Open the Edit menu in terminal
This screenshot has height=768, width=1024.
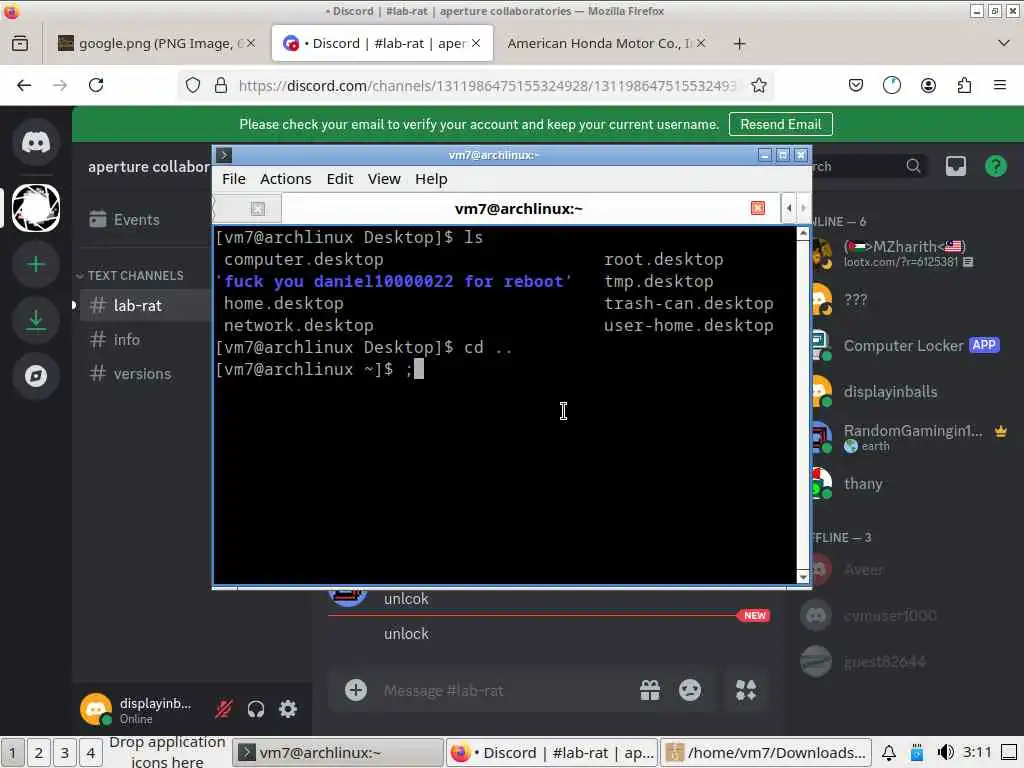340,179
